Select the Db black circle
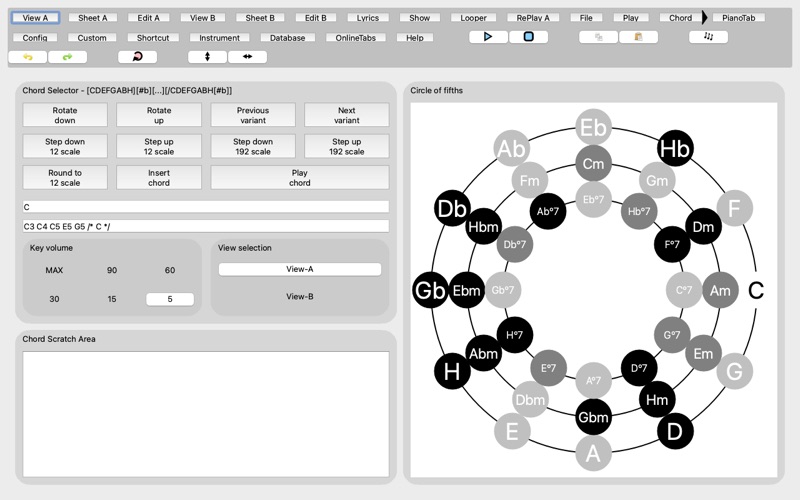The height and width of the screenshot is (500, 800). tap(452, 208)
